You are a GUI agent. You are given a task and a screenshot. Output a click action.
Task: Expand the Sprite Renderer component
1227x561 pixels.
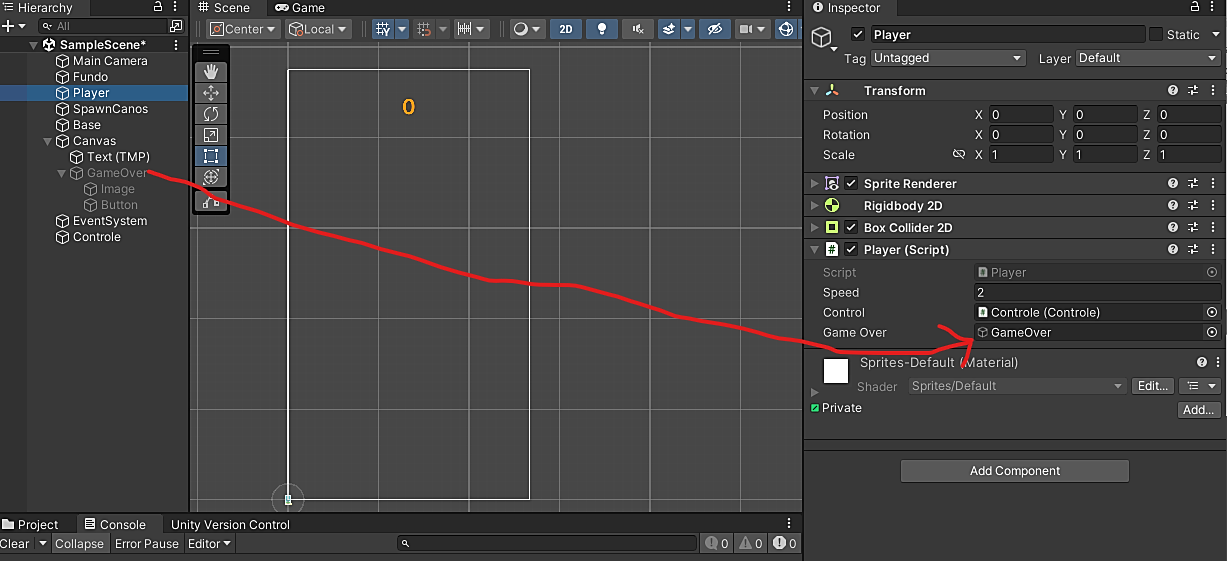coord(815,184)
